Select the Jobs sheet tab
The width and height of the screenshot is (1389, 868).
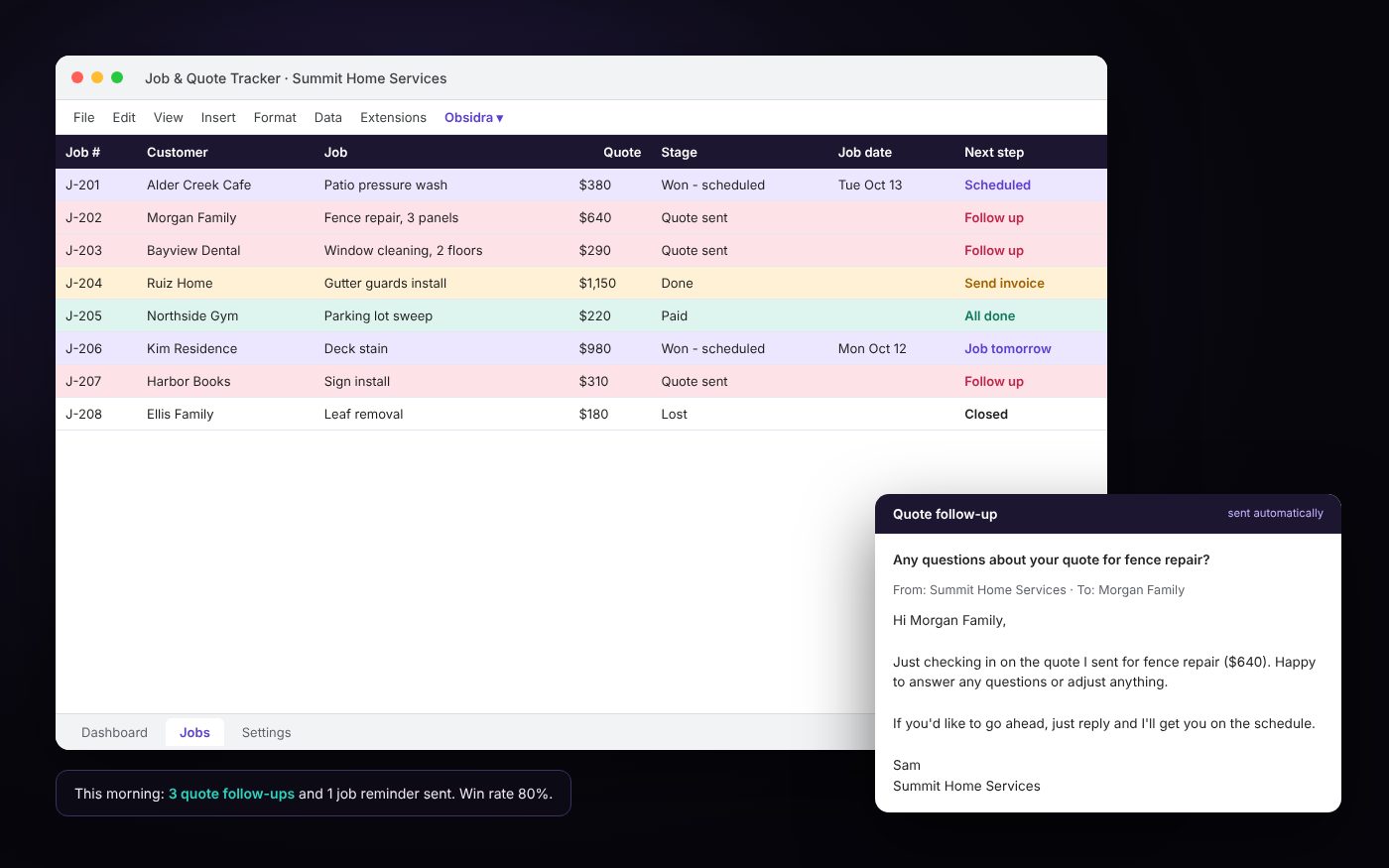(x=194, y=732)
